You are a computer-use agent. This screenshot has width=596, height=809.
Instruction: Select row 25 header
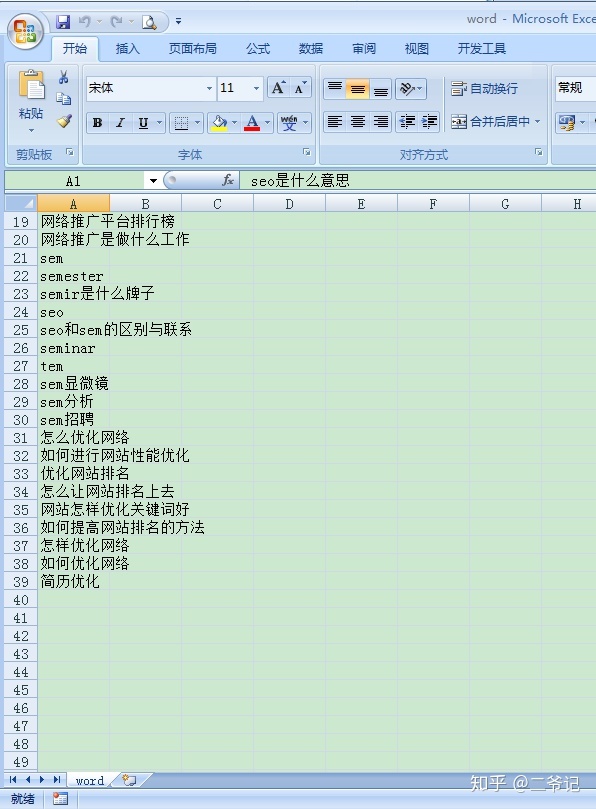tap(21, 330)
